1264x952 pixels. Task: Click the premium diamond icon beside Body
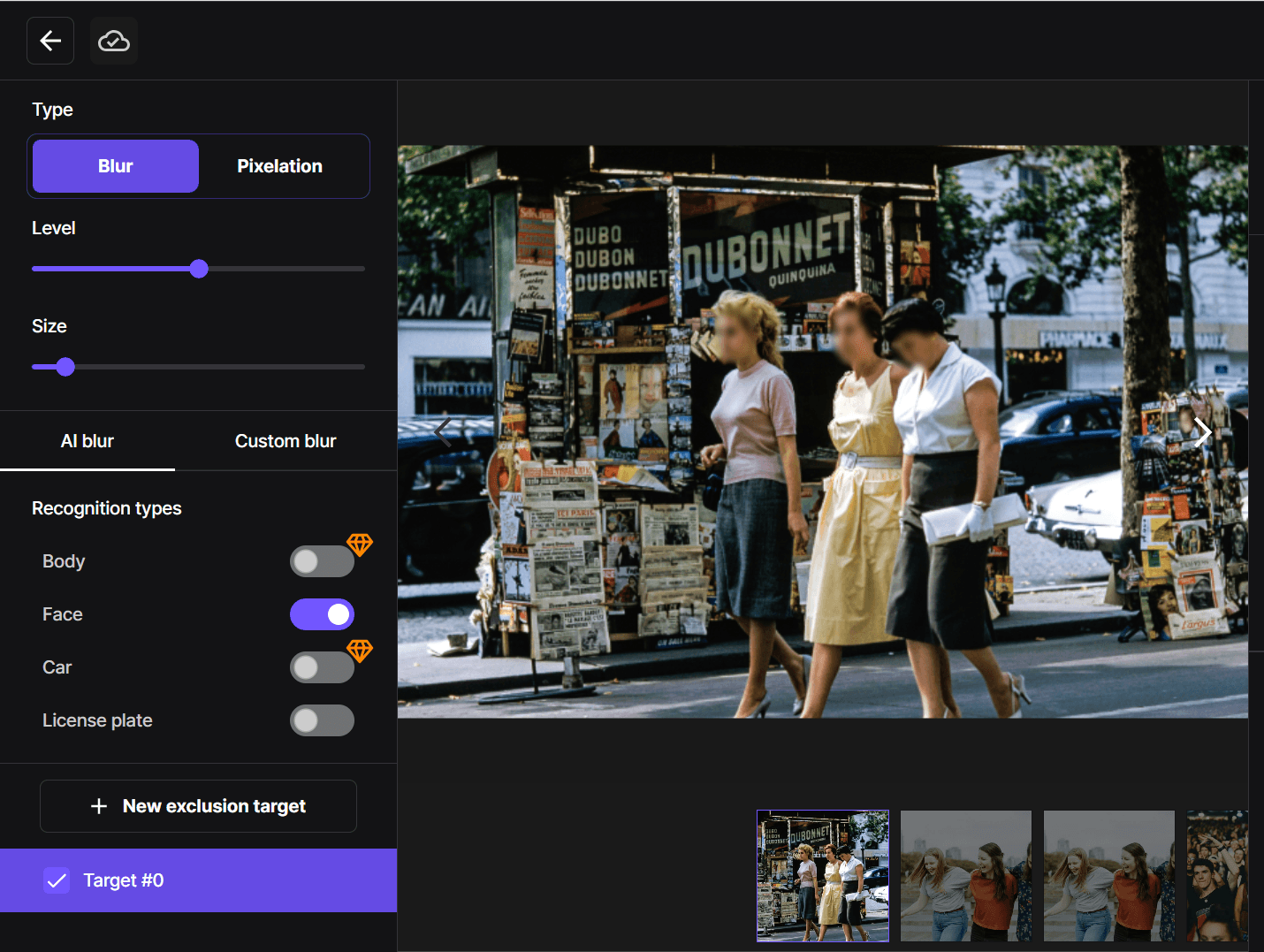pos(359,545)
